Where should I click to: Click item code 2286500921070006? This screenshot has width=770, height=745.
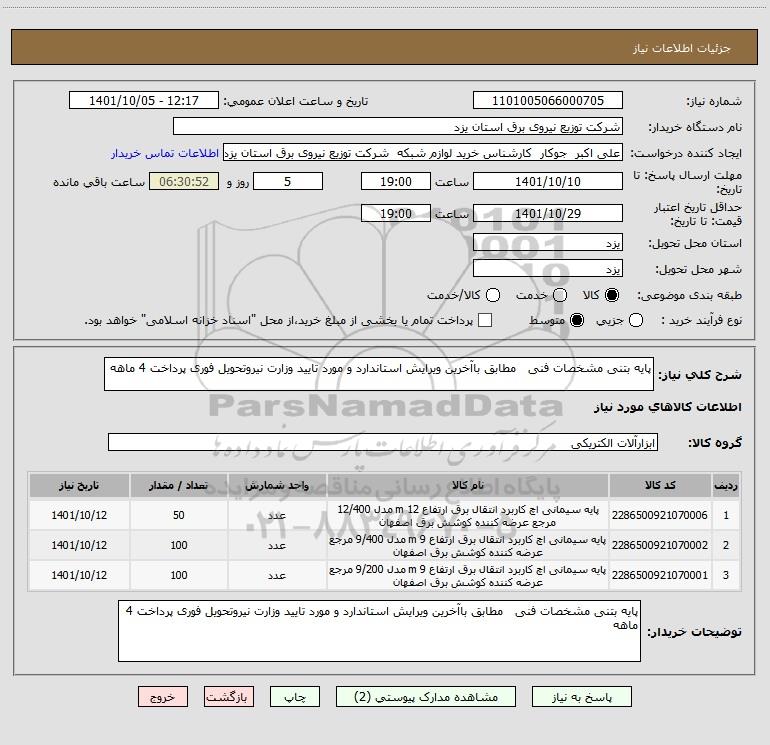pos(660,515)
